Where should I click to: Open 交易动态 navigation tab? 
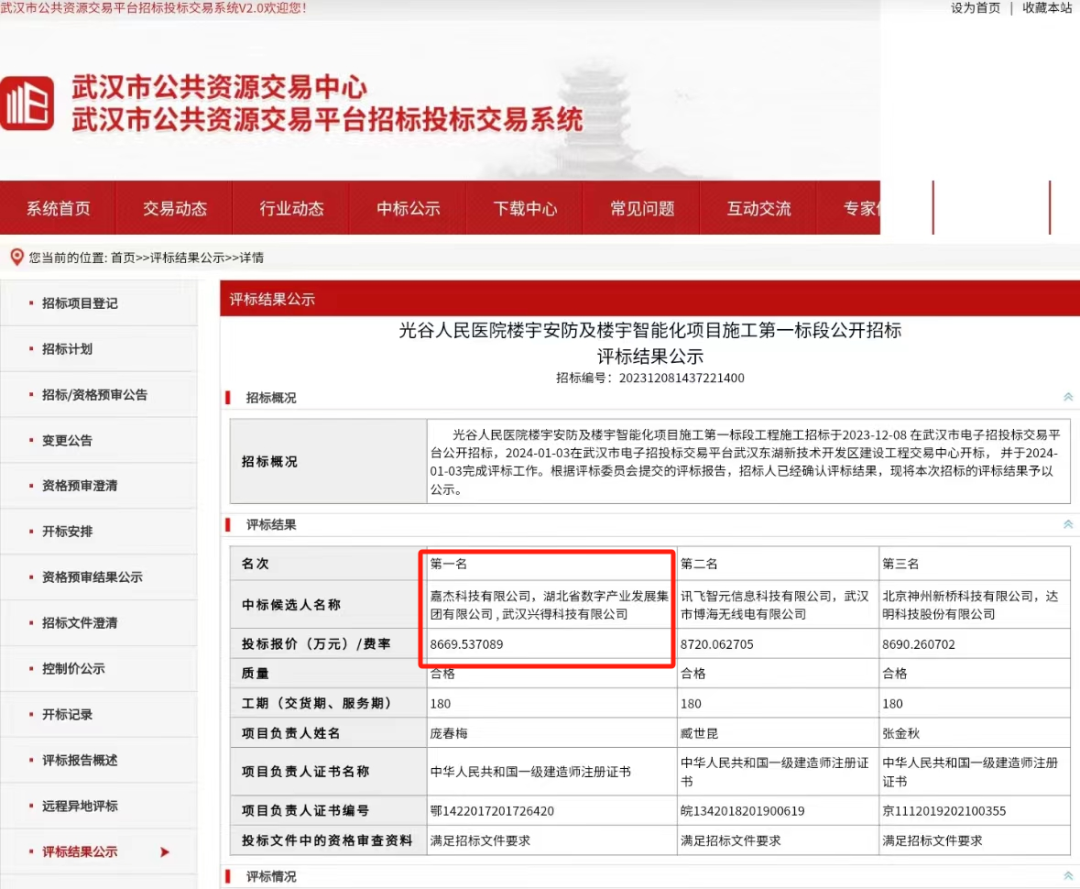click(175, 209)
